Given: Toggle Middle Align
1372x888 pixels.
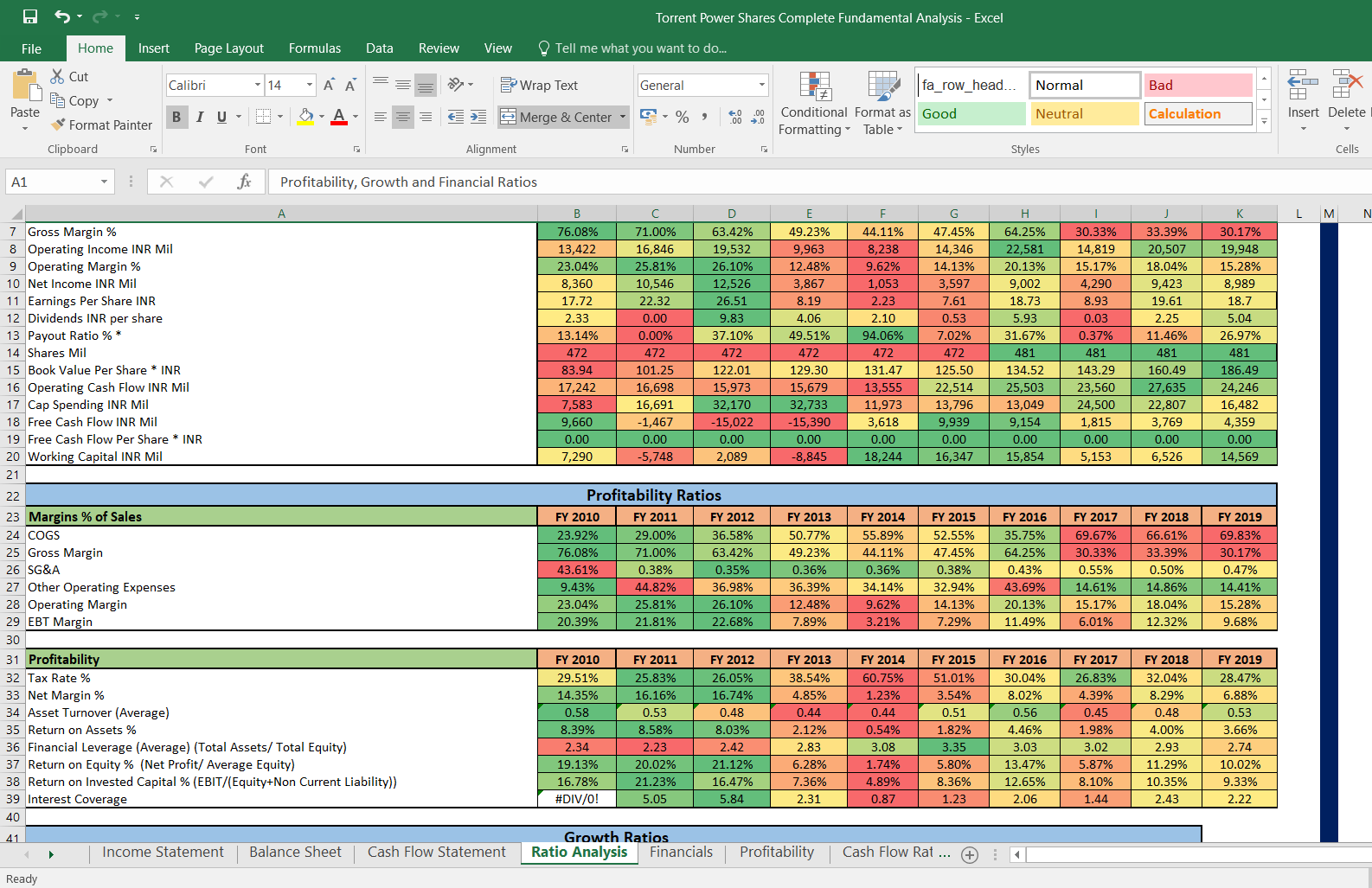Looking at the screenshot, I should [x=403, y=84].
